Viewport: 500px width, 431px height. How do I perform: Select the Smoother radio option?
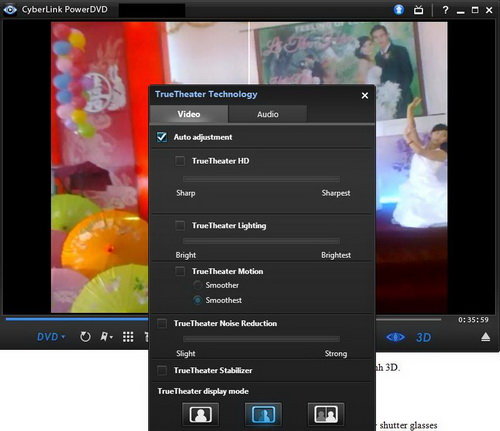tap(197, 285)
